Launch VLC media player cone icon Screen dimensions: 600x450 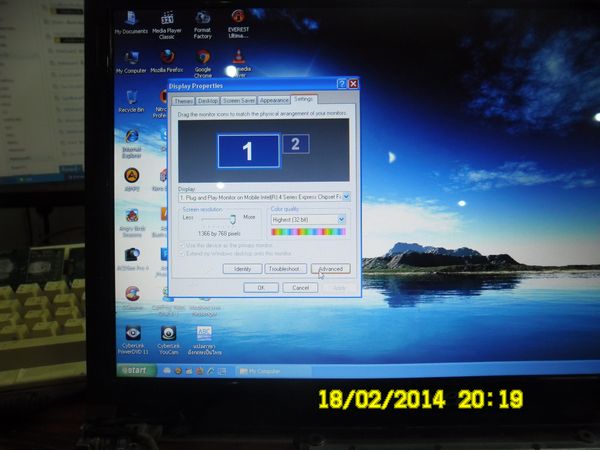(x=239, y=57)
